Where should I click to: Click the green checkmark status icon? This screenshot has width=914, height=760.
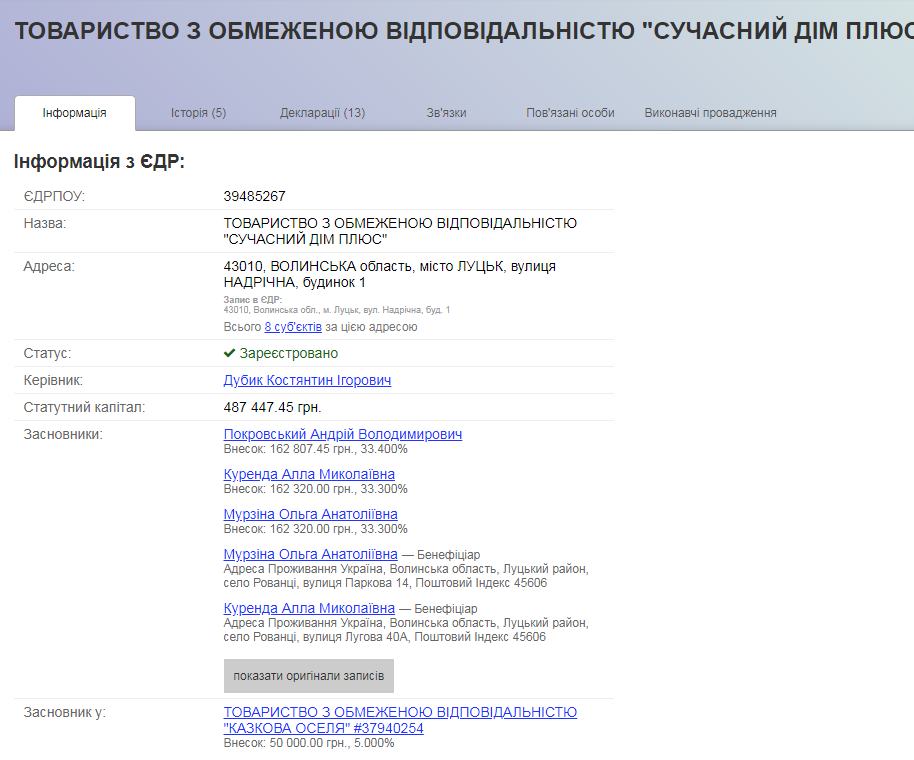click(230, 353)
